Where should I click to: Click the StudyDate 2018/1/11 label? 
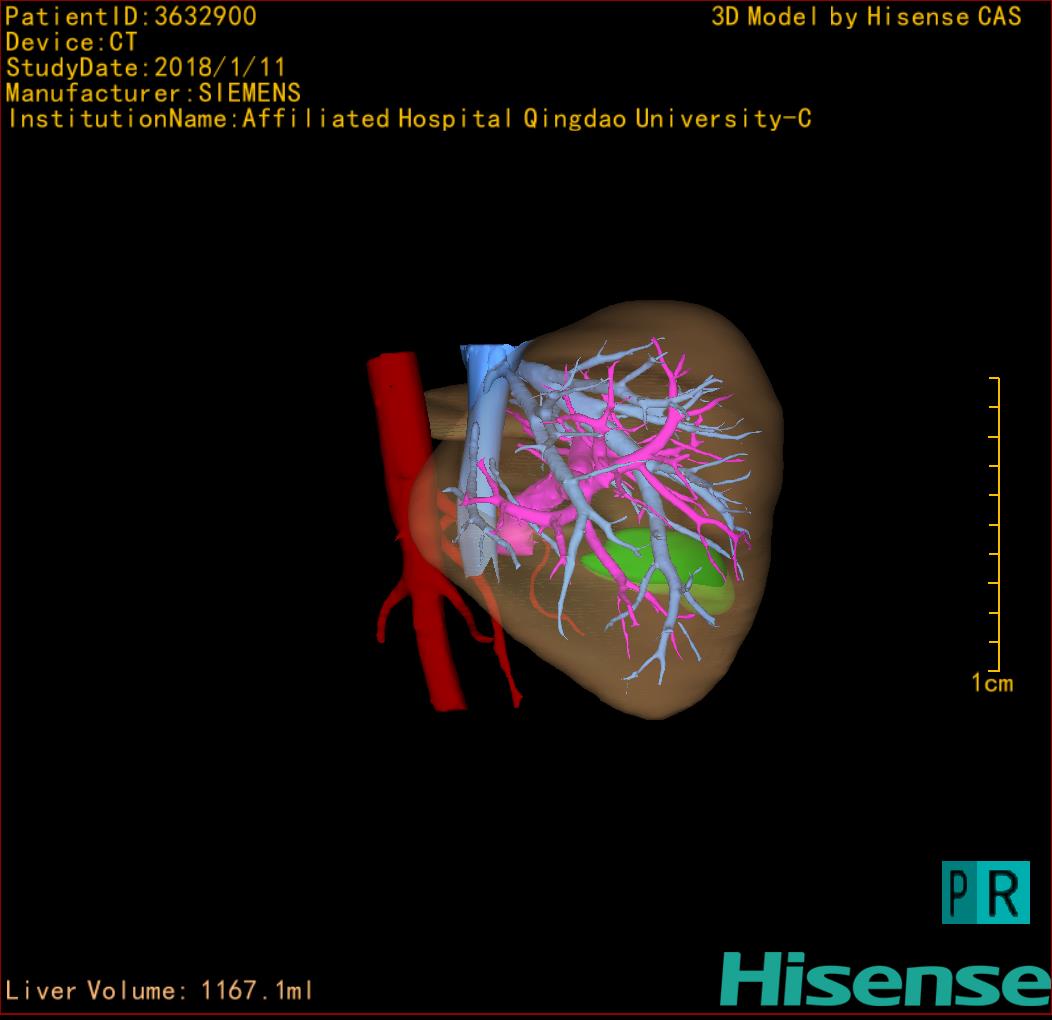146,68
